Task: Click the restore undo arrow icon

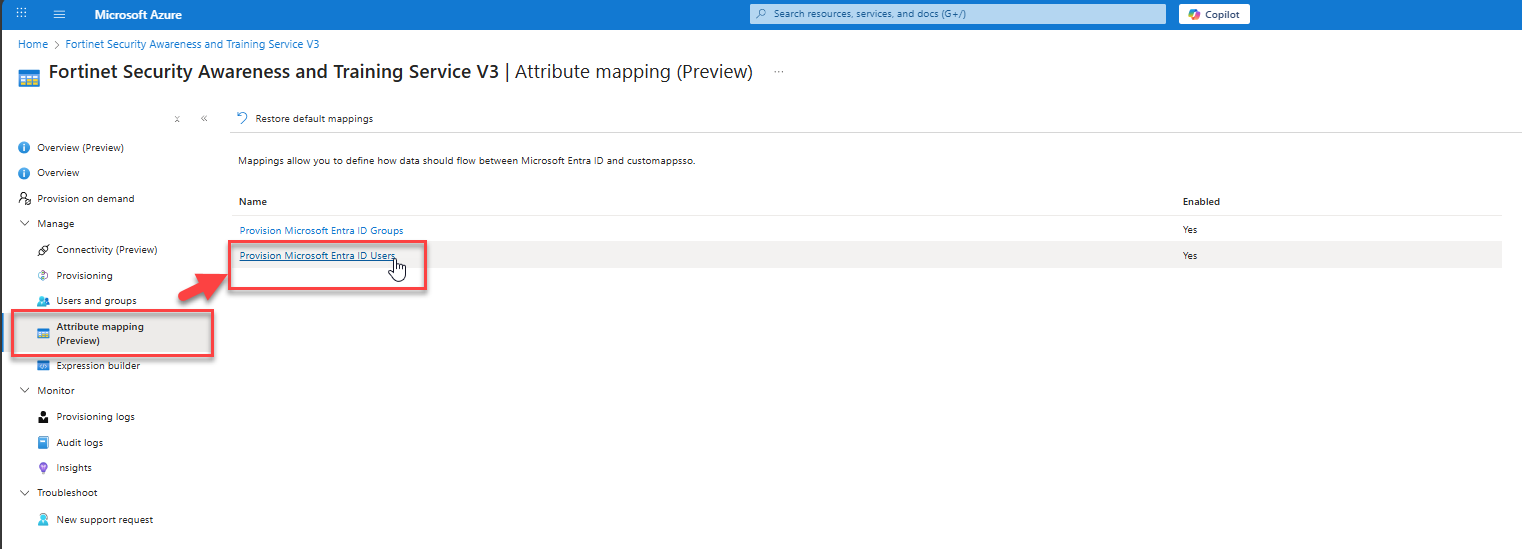Action: click(x=242, y=118)
